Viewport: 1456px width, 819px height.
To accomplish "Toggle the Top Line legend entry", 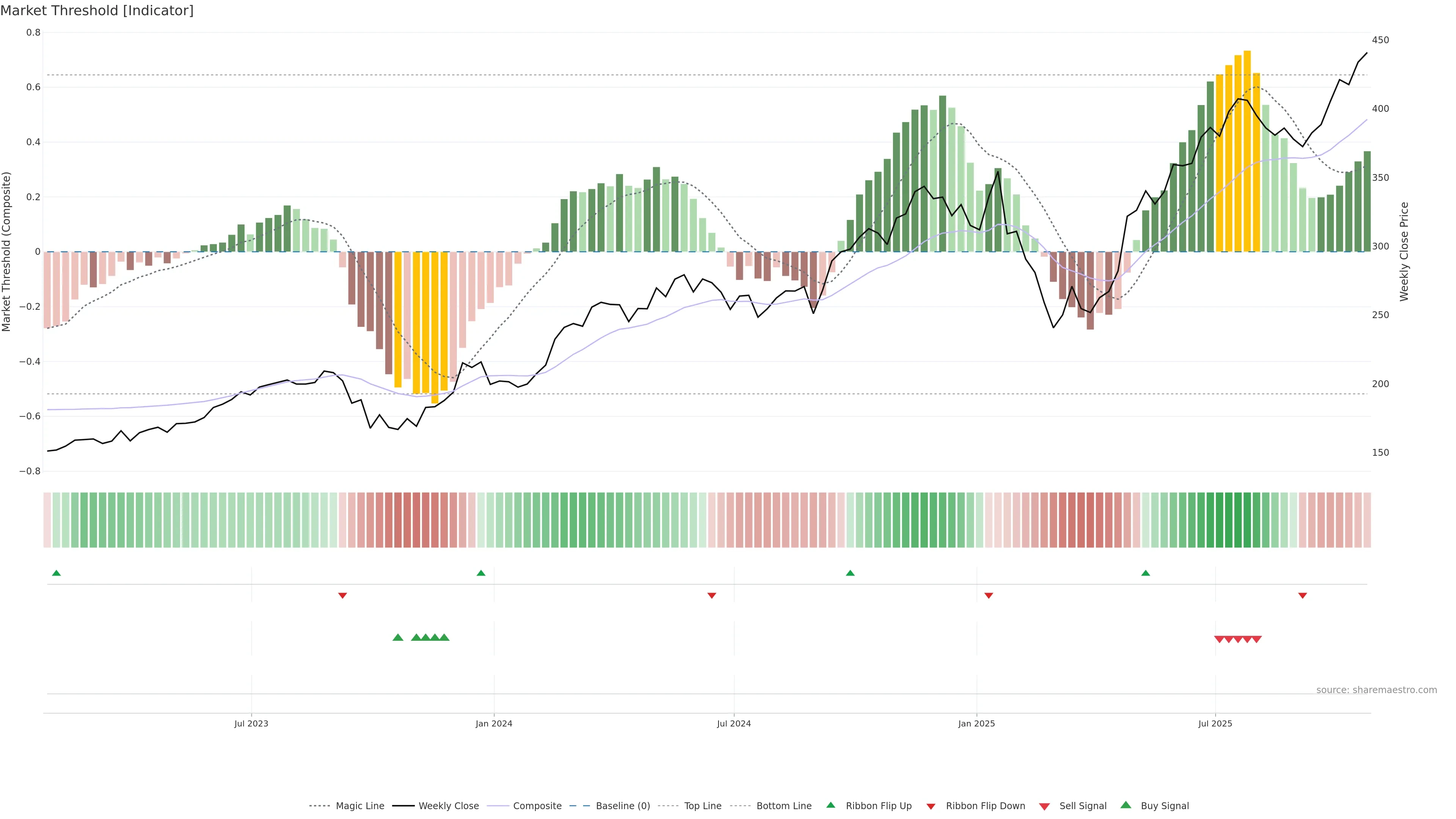I will pos(703,805).
